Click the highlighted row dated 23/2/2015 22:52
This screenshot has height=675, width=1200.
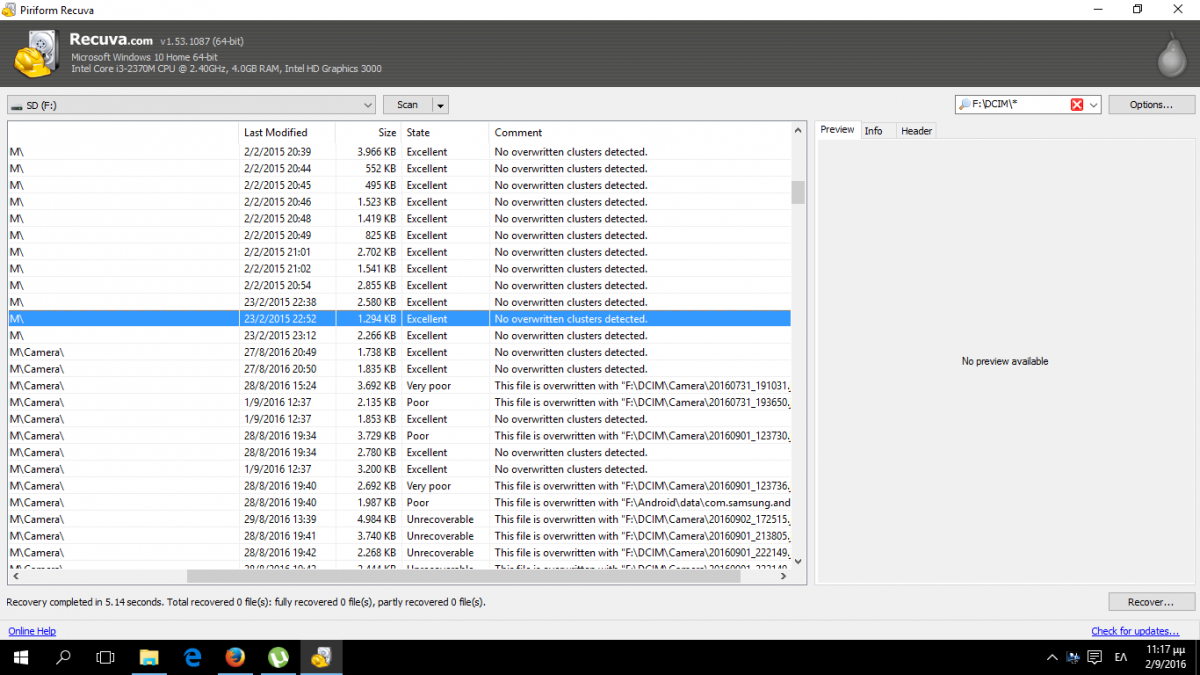click(x=399, y=319)
